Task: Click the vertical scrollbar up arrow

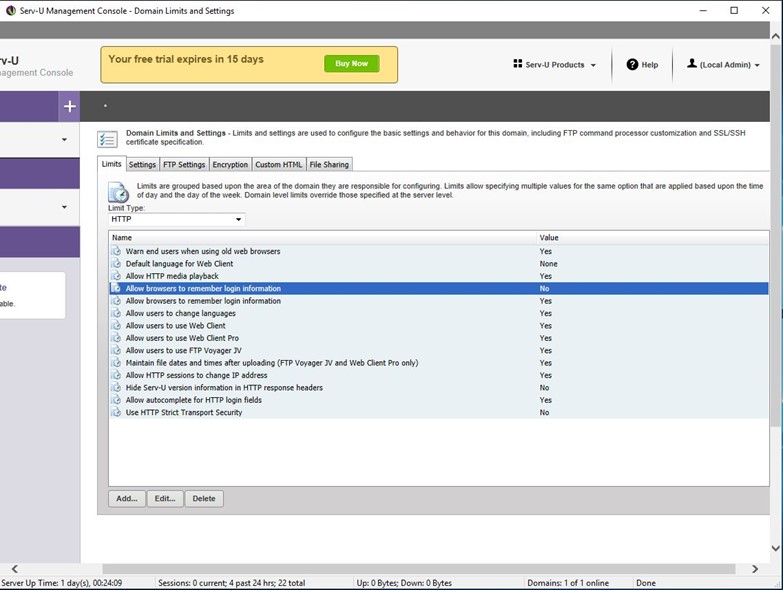Action: click(x=776, y=36)
